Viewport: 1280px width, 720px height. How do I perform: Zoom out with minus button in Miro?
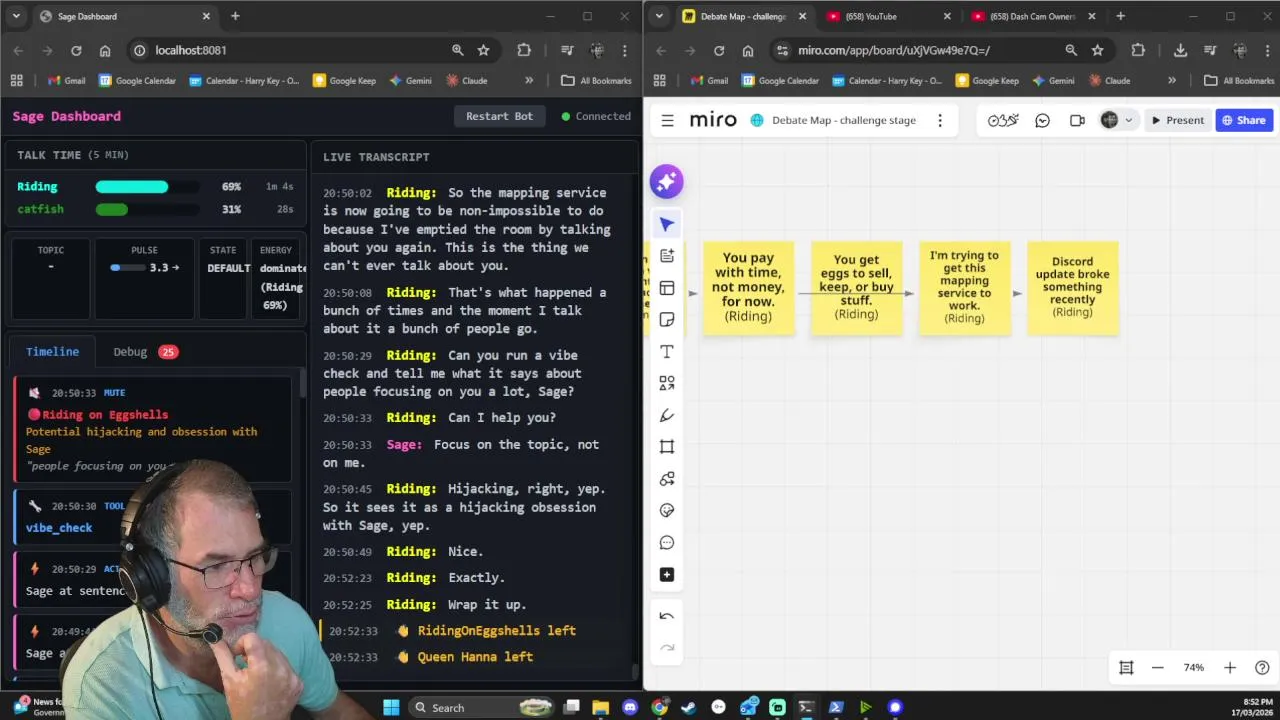click(x=1158, y=668)
